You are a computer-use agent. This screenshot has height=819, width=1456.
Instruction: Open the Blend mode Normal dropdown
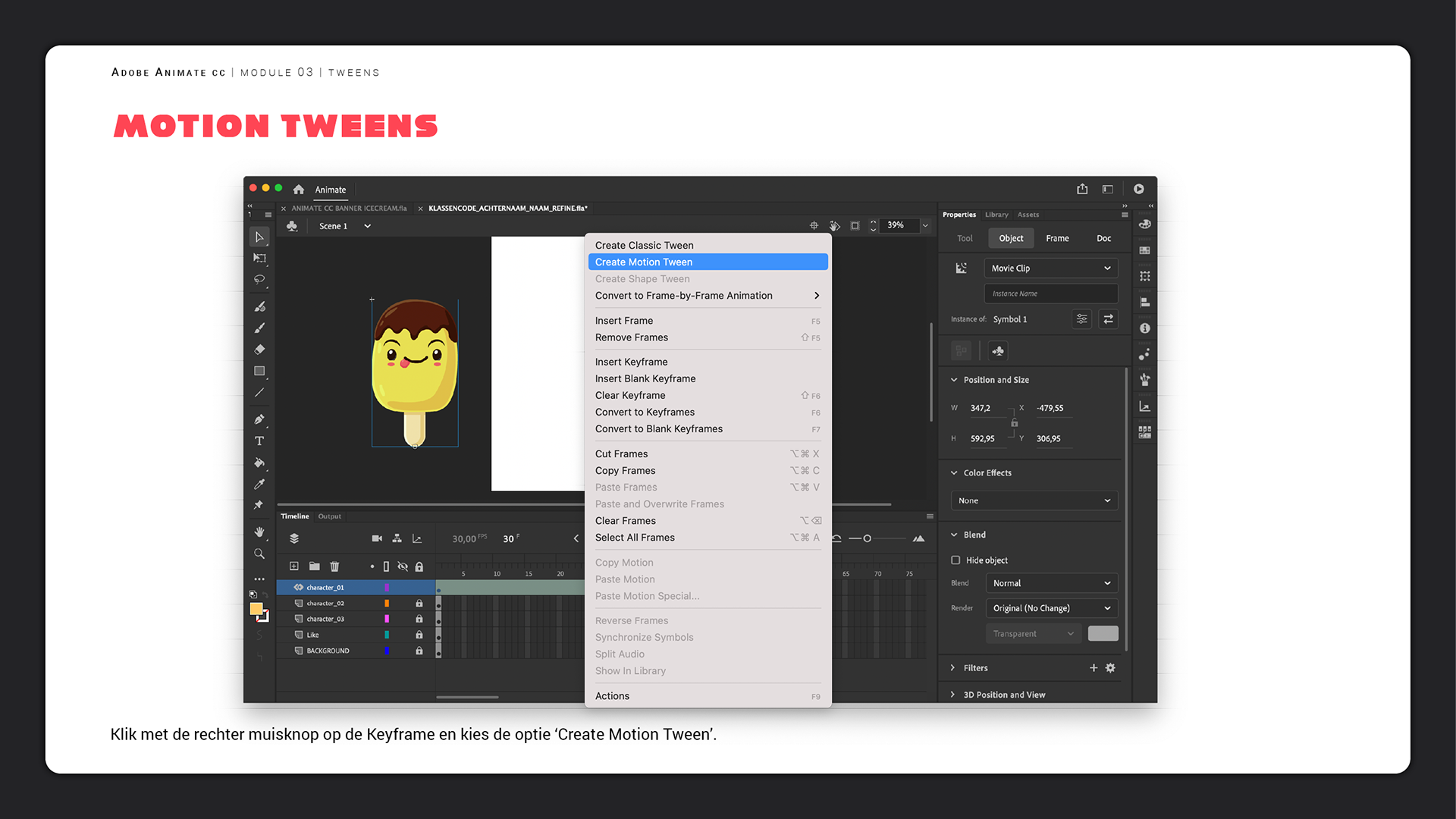(1051, 583)
